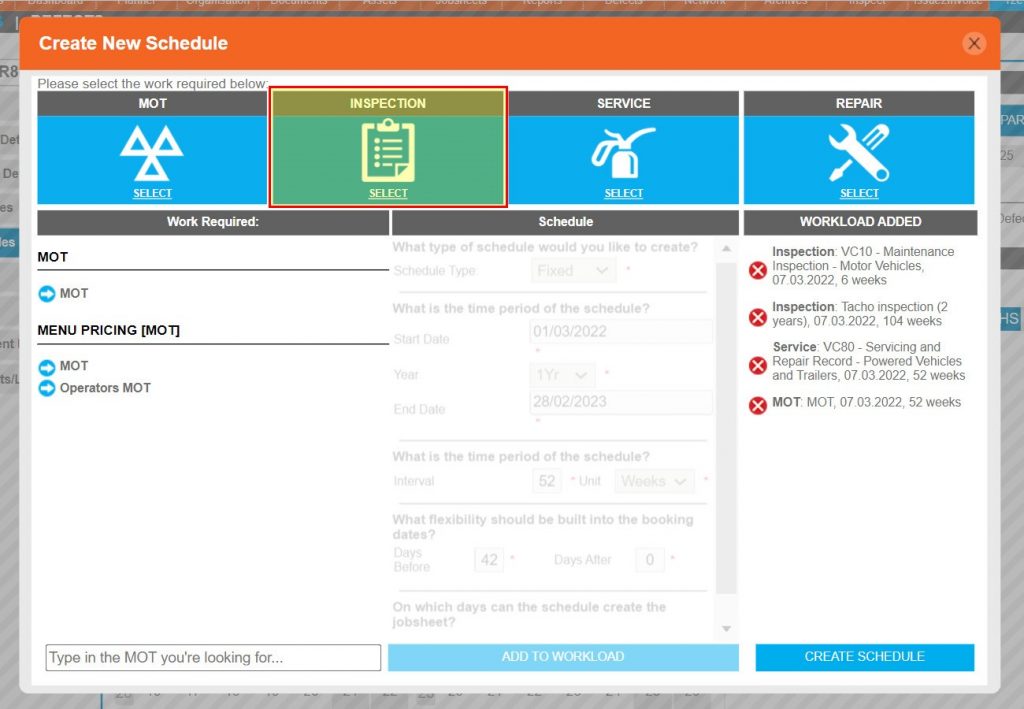
Task: Remove the MOT workload entry
Action: click(757, 403)
